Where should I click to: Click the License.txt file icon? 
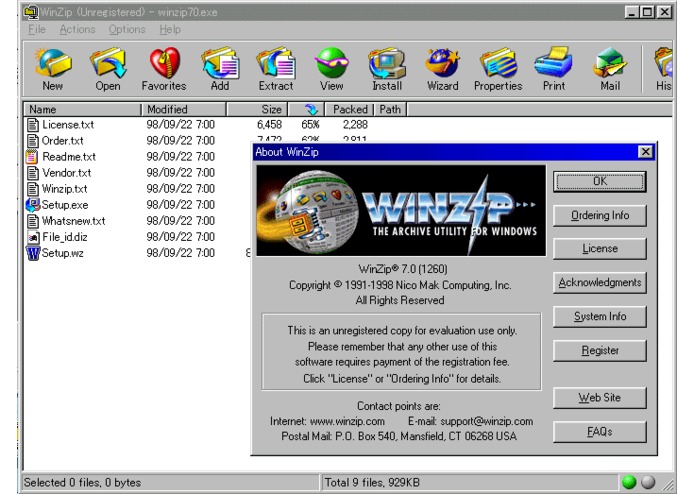coord(33,124)
